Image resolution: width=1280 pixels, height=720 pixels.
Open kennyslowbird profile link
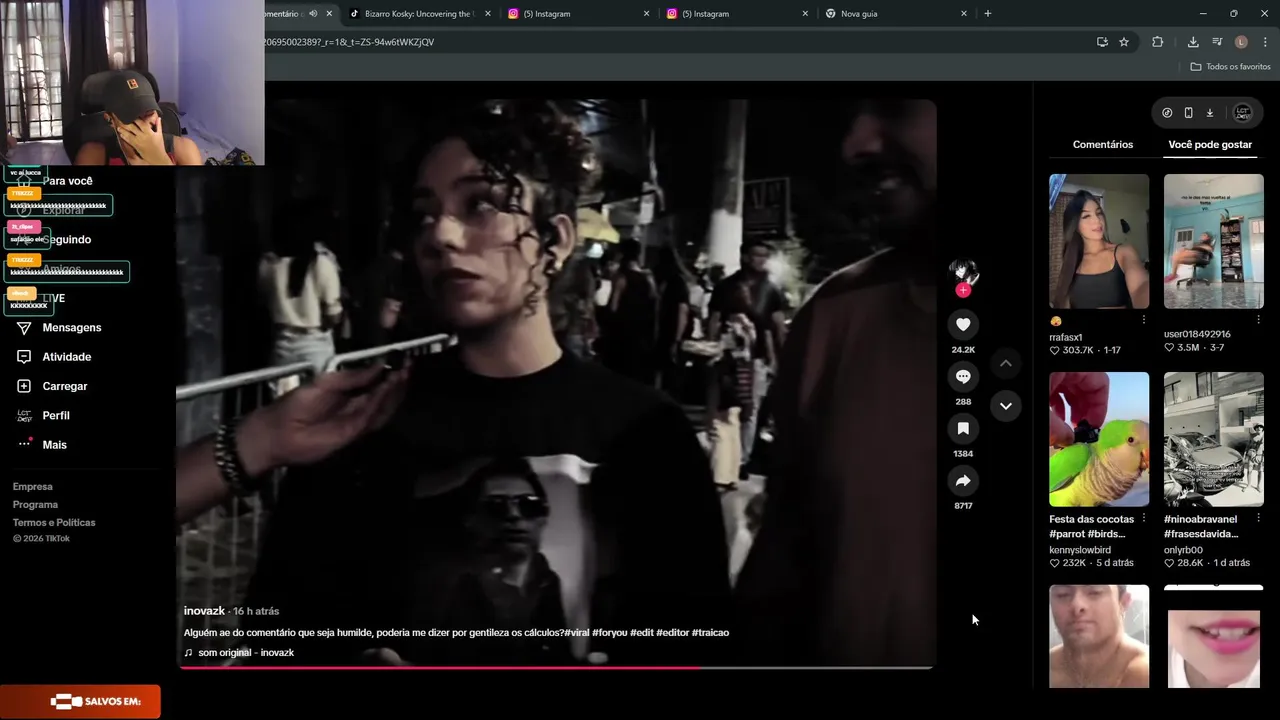click(x=1080, y=550)
